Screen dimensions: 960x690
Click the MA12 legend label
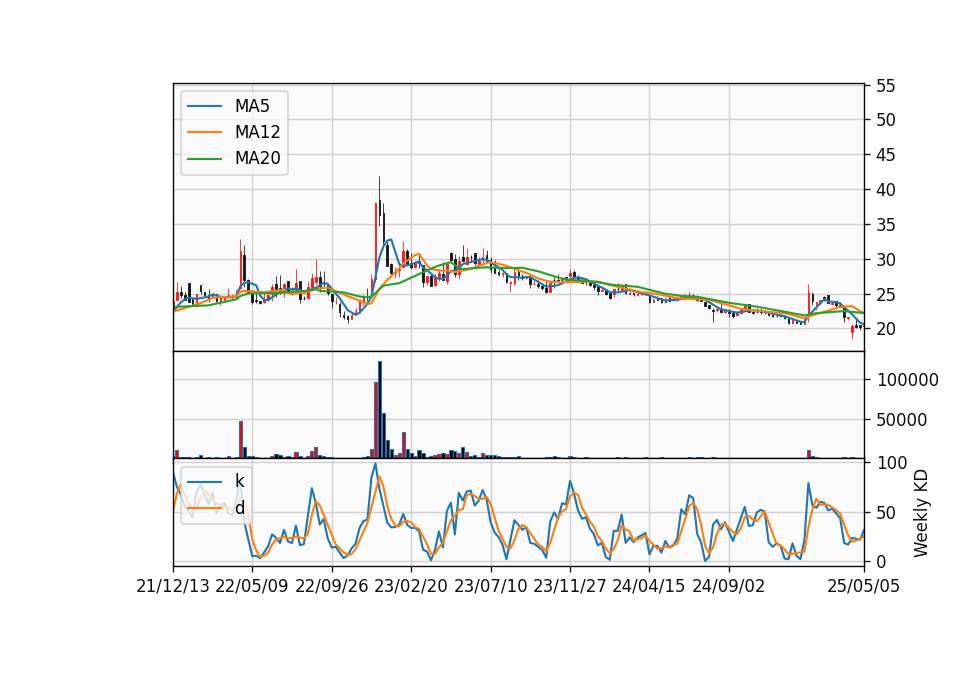click(x=257, y=132)
